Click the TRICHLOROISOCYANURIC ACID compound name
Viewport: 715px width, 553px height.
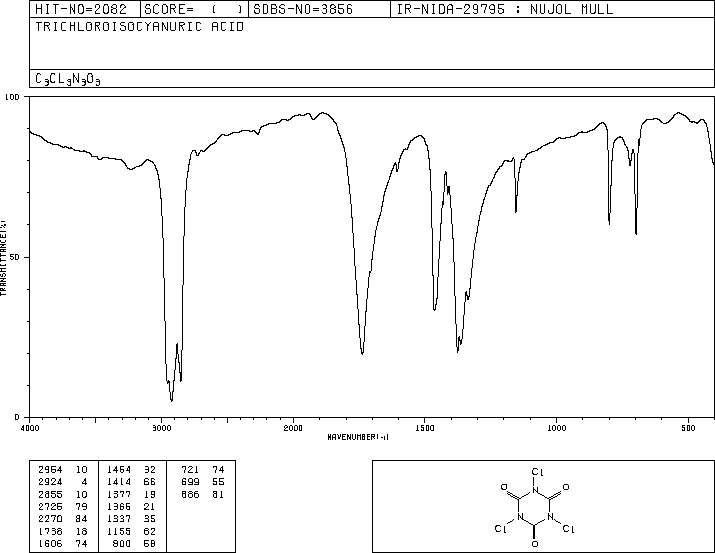[140, 26]
